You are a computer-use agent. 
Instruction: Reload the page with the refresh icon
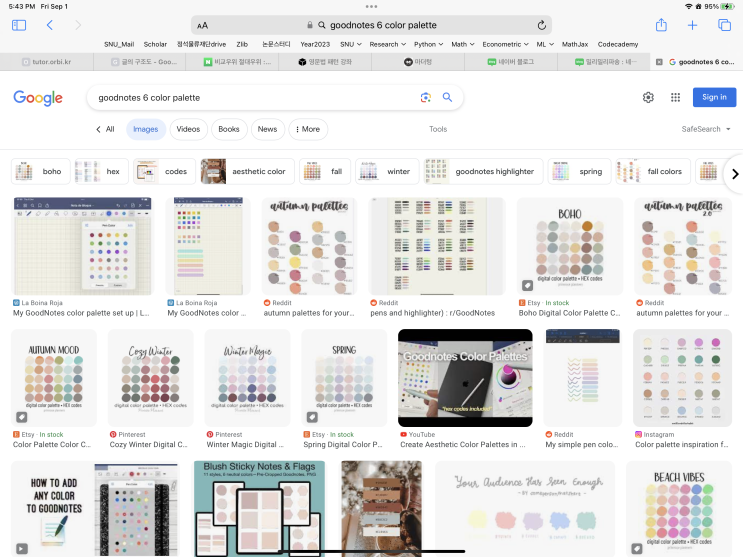[542, 25]
